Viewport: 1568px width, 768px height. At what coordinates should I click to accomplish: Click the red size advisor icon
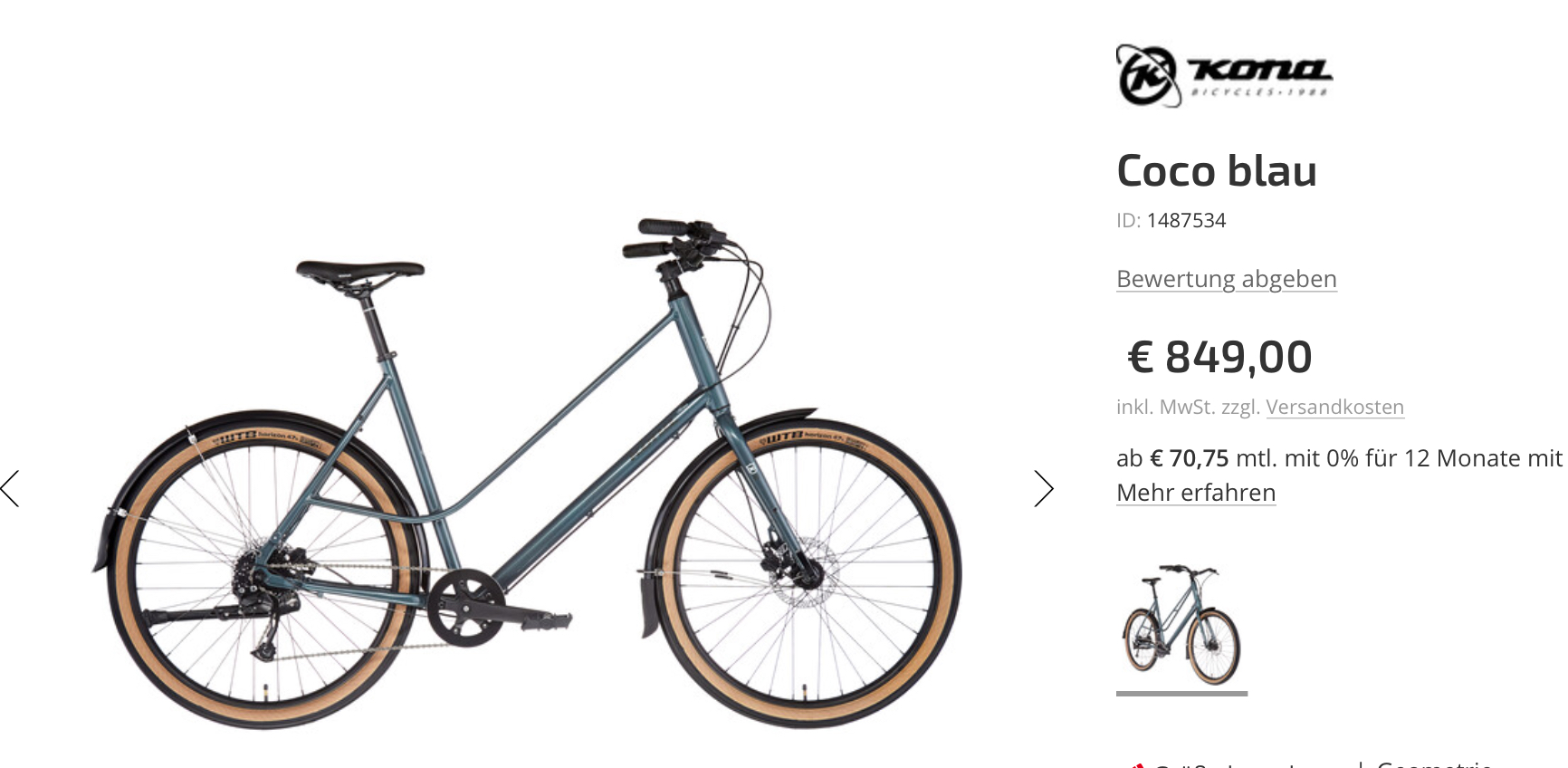tap(1137, 764)
